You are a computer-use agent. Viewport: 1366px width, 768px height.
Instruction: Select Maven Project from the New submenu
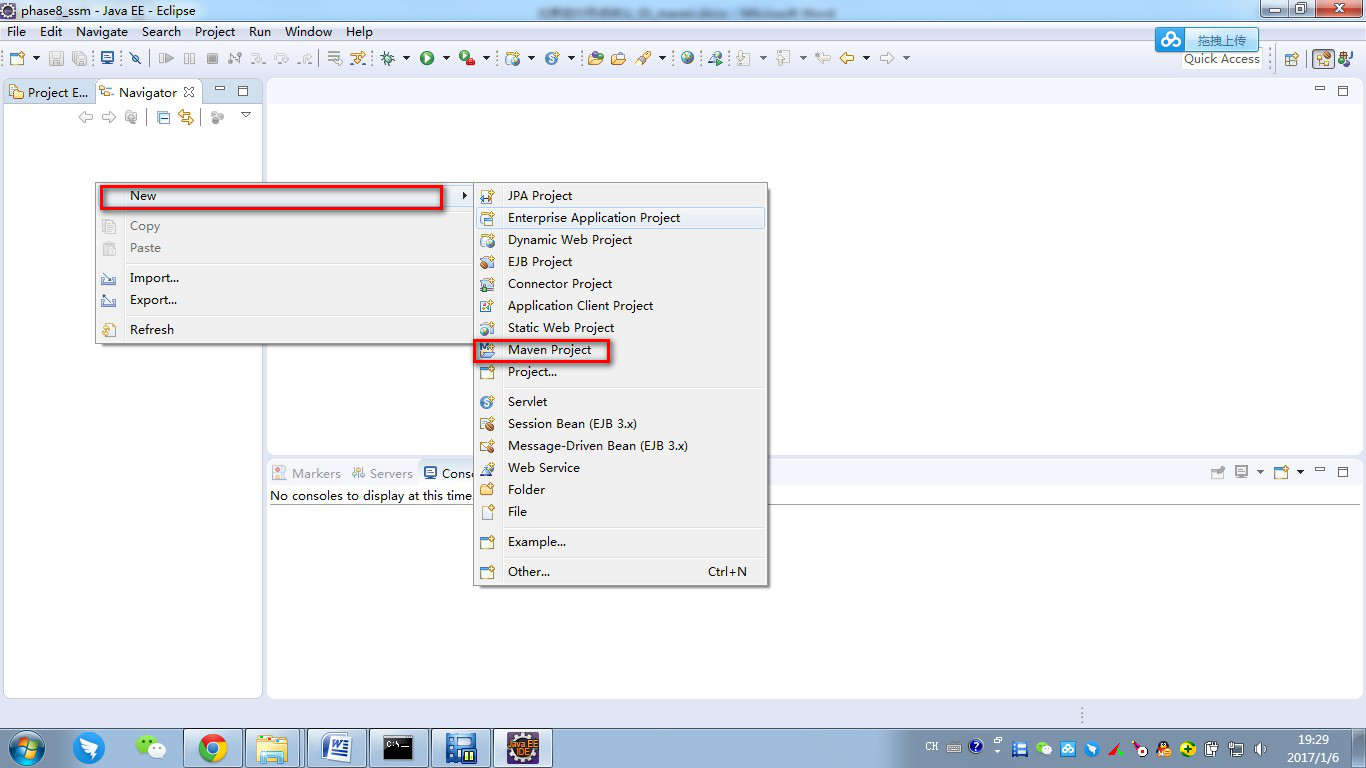549,350
